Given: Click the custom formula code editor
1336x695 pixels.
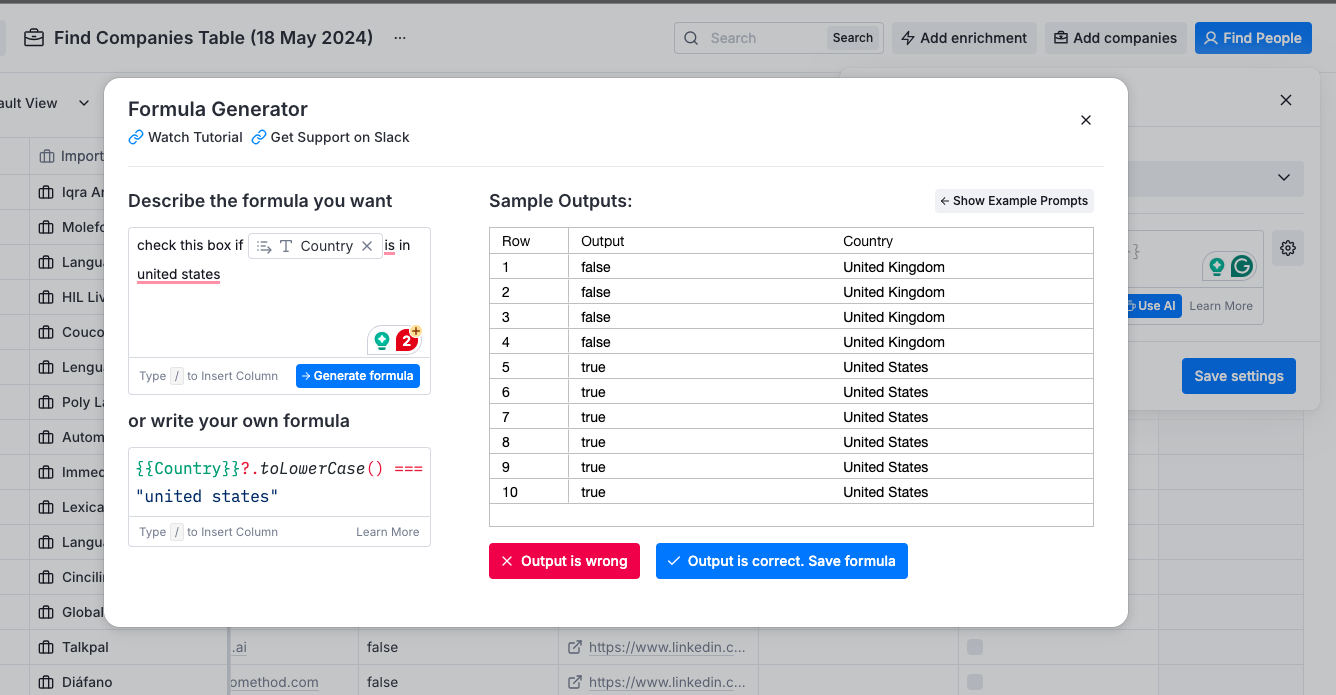Looking at the screenshot, I should [279, 482].
